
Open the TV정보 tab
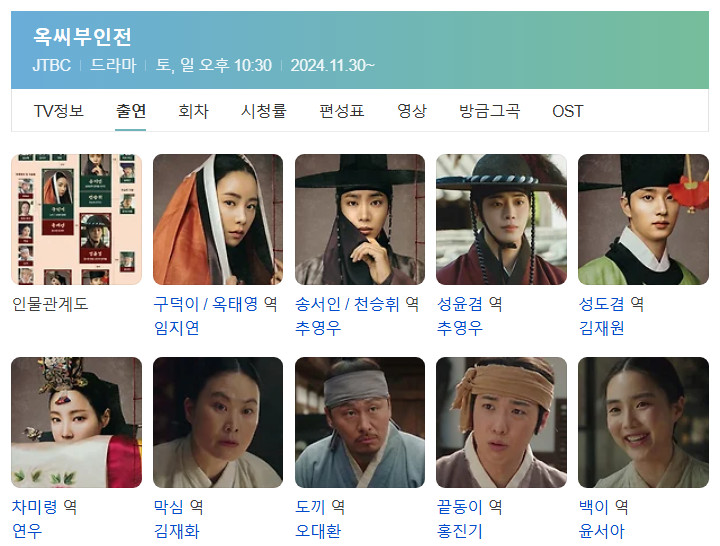click(x=59, y=111)
